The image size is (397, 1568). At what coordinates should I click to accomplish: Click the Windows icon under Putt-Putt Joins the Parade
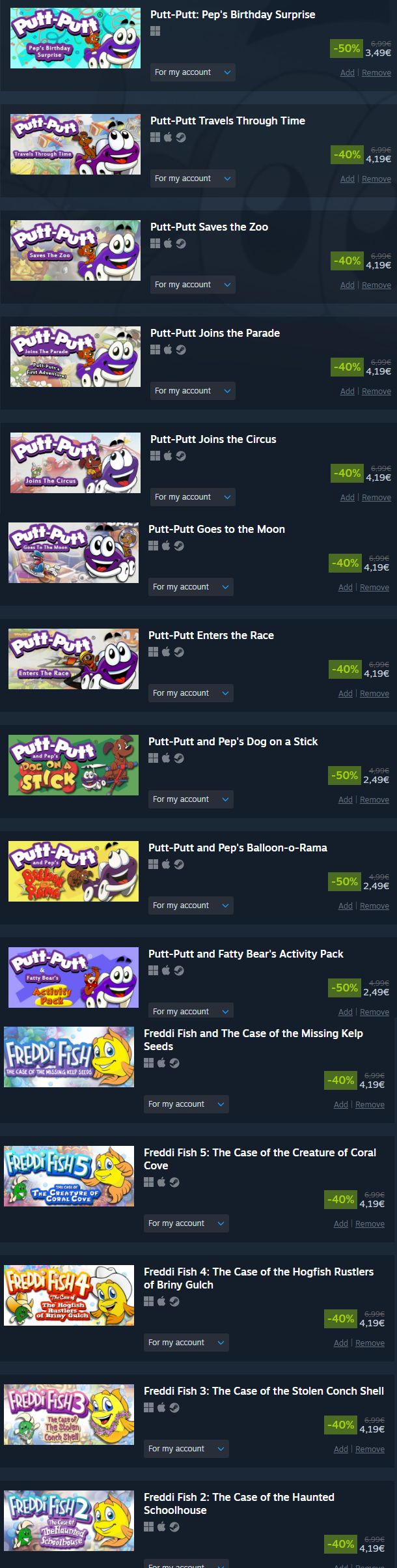pos(155,350)
